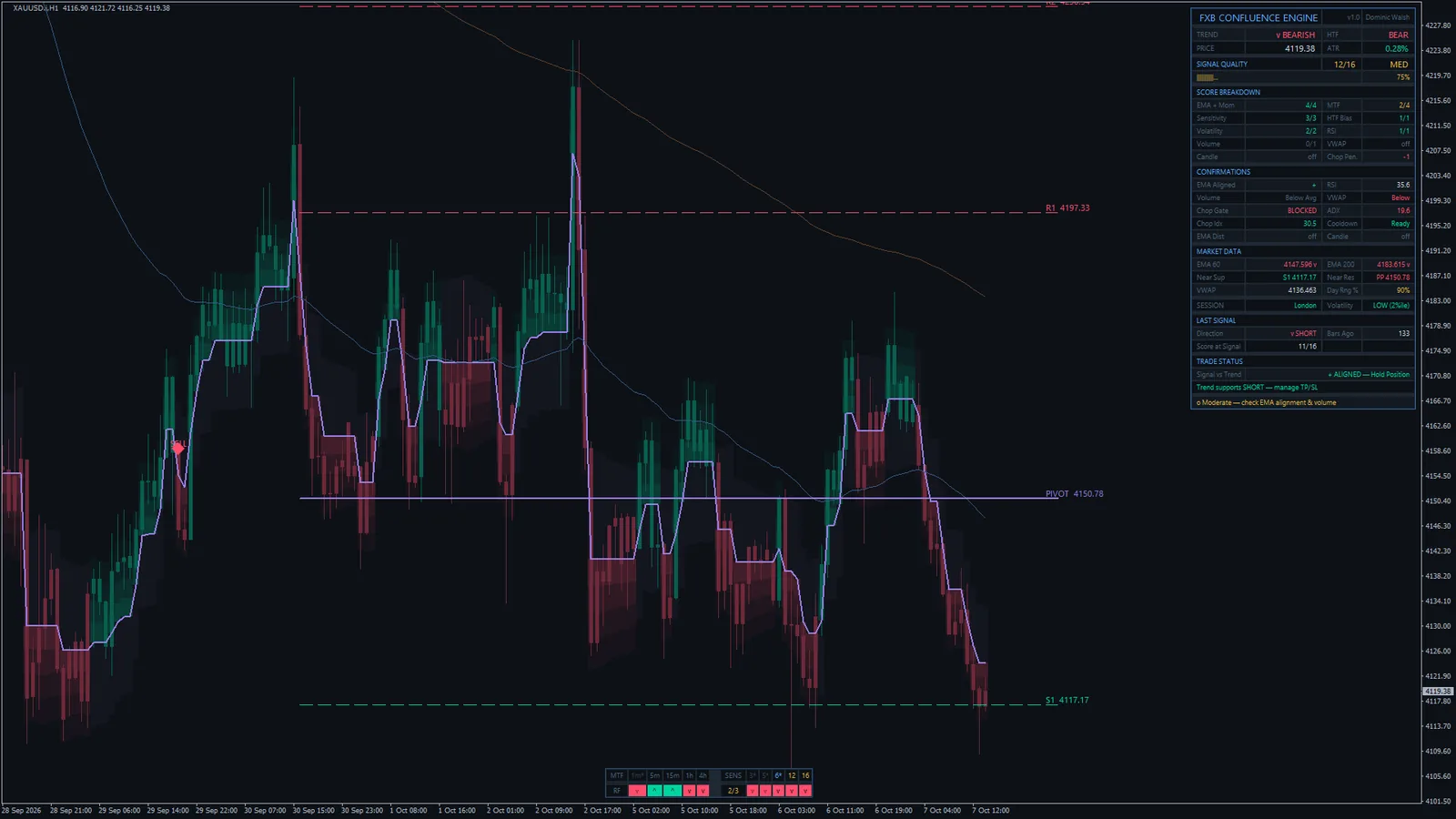Click the 12/16 signal quality score
Viewport: 1456px width, 819px height.
click(x=1344, y=65)
